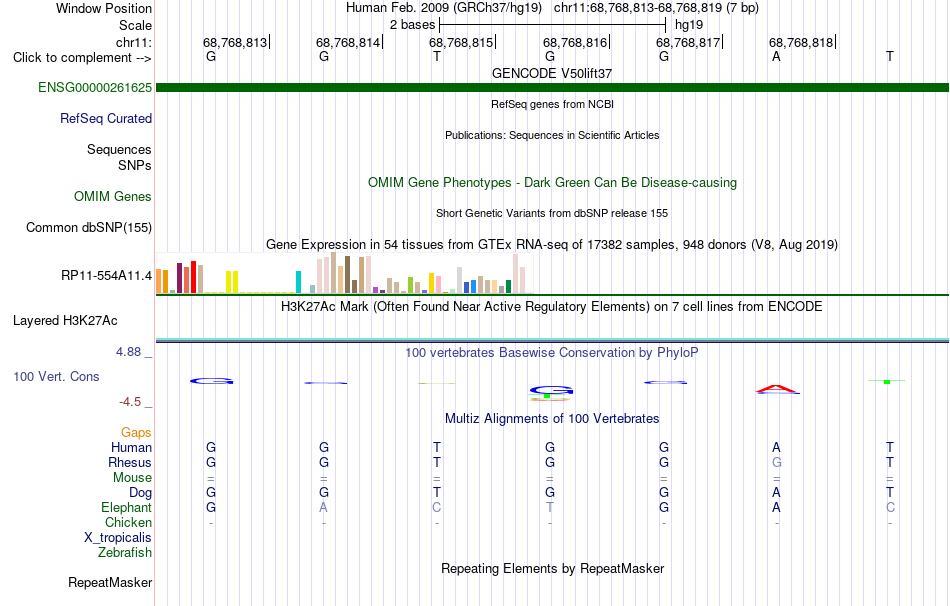This screenshot has height=606, width=950.
Task: Click 'Publications: Sequences in Scientific Articles' title
Action: click(x=552, y=135)
